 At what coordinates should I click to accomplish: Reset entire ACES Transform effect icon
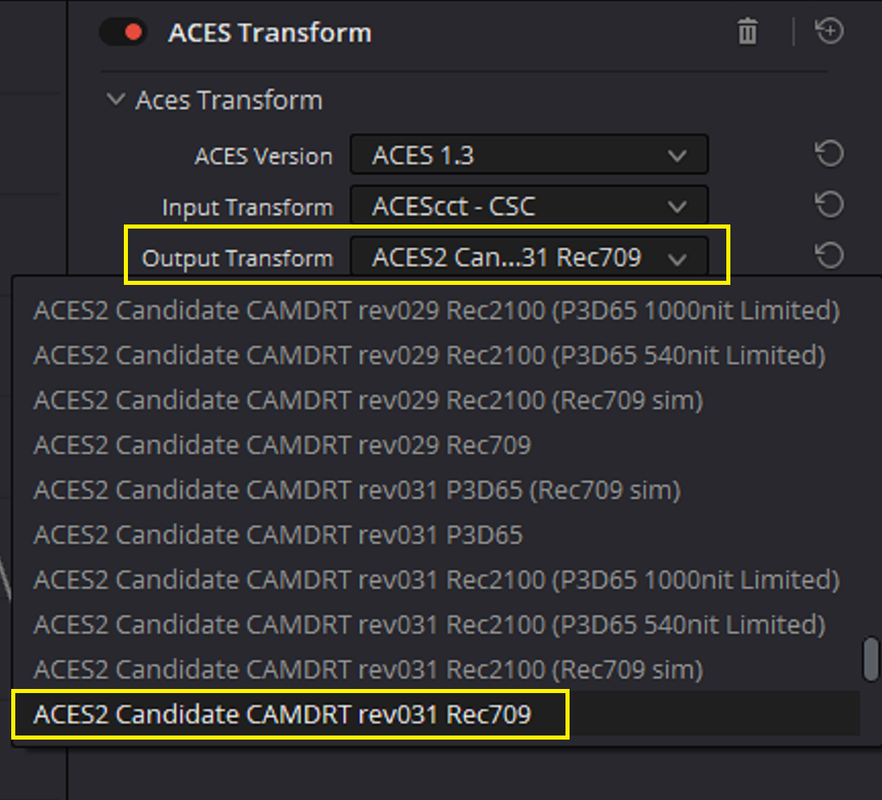(830, 30)
